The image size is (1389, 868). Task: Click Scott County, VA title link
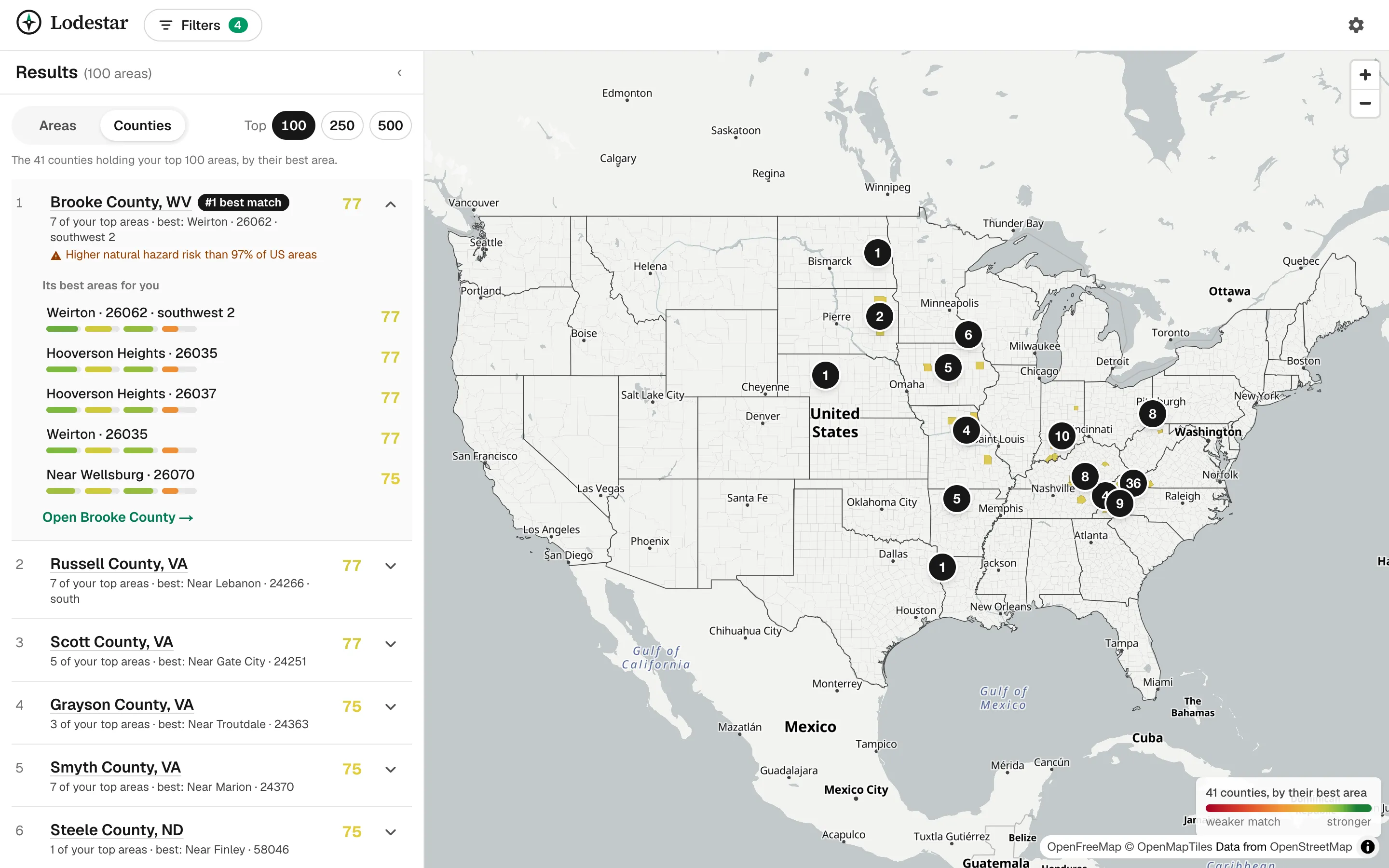(x=111, y=642)
